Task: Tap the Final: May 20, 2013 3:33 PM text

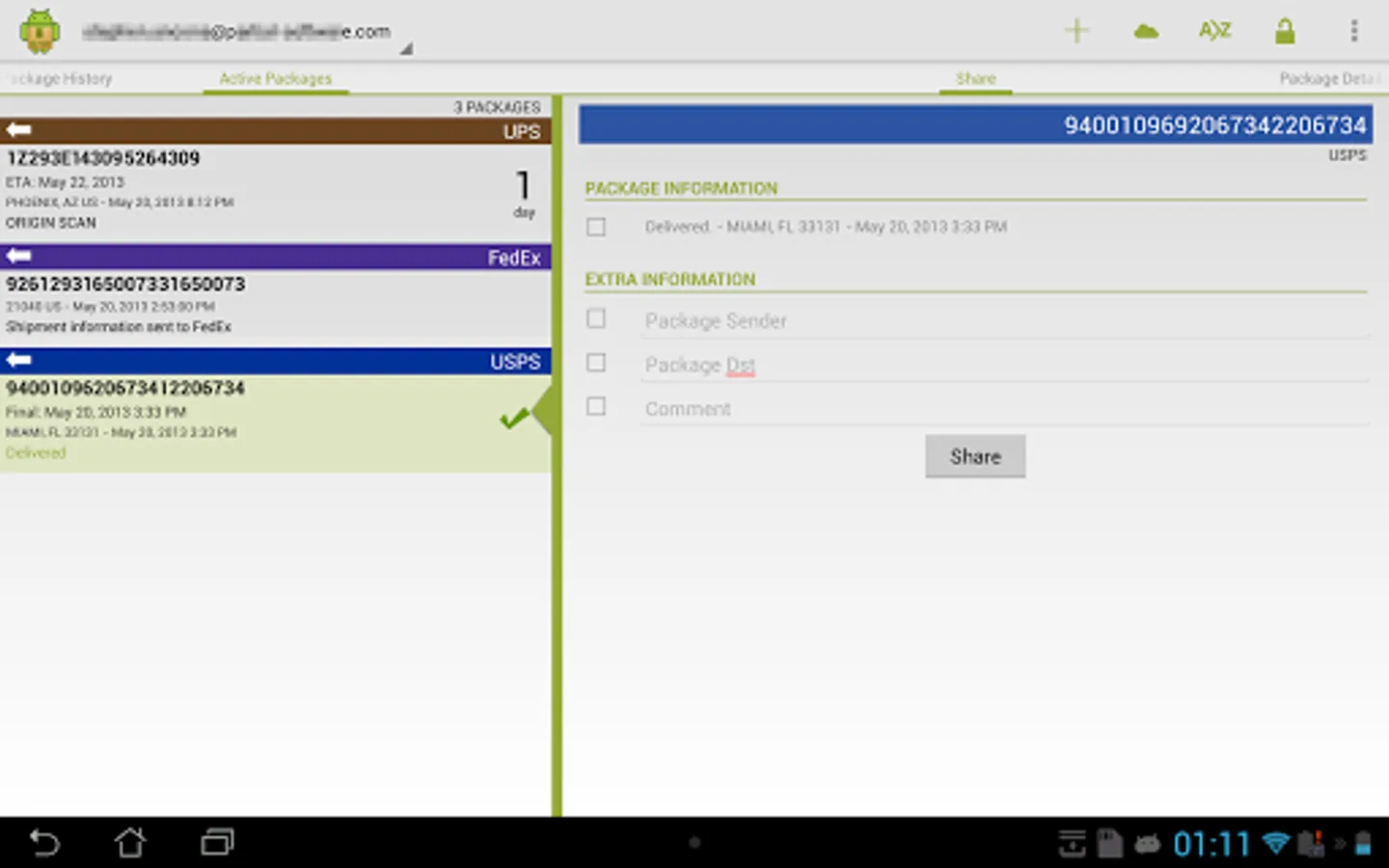Action: click(95, 412)
